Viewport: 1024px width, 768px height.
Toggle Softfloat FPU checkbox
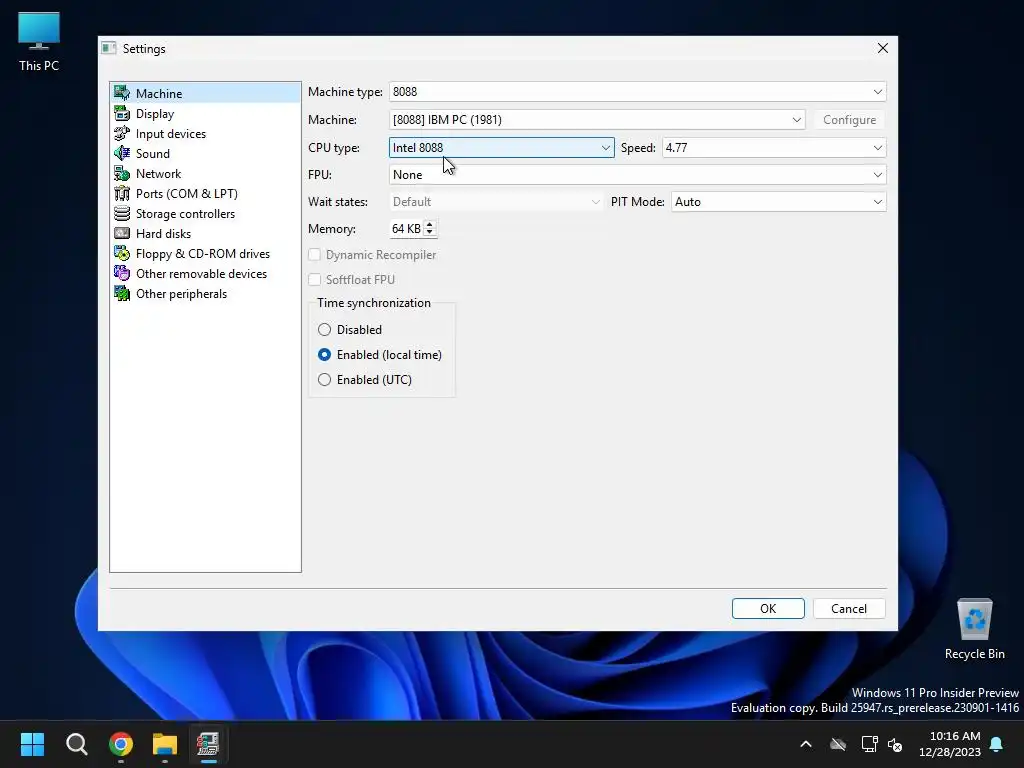pyautogui.click(x=315, y=280)
